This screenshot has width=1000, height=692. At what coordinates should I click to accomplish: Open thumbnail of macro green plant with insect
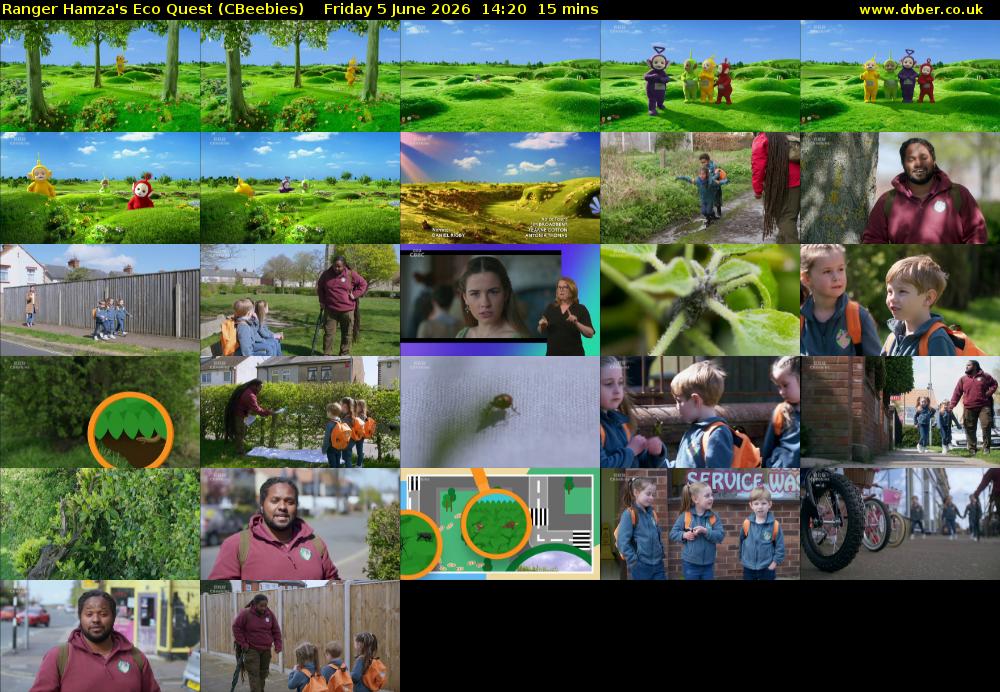[700, 300]
